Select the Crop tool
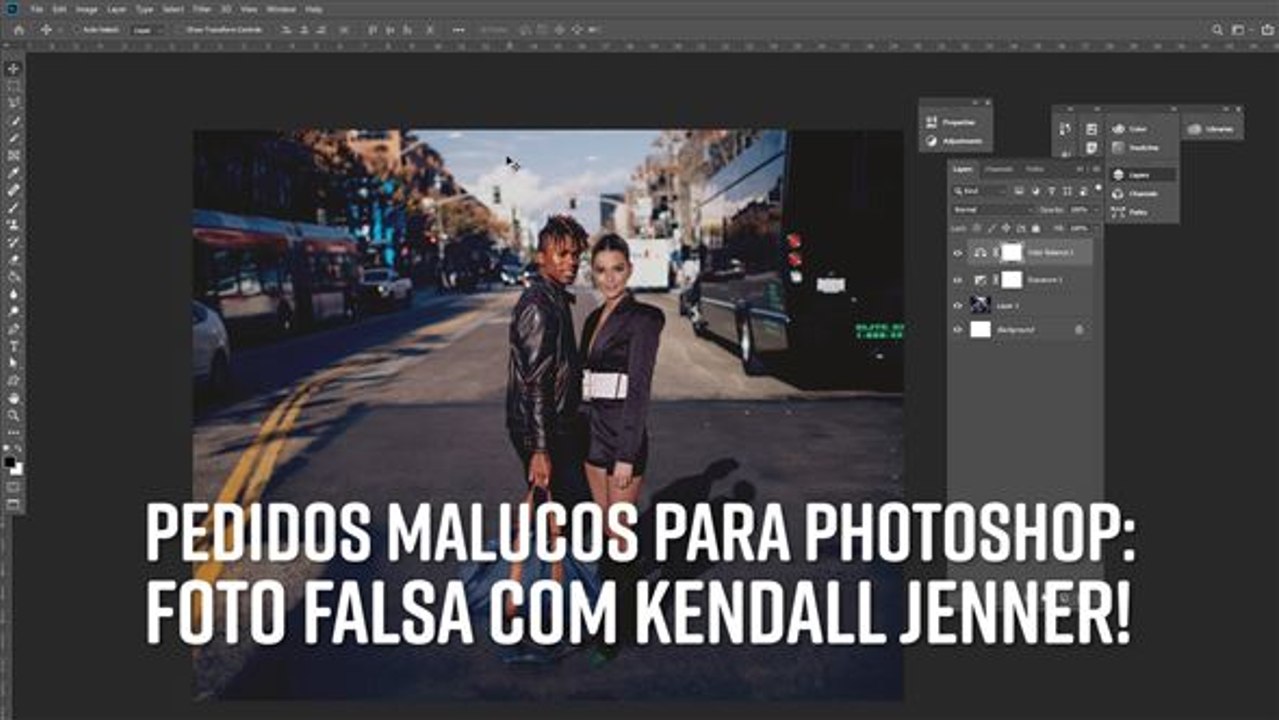The height and width of the screenshot is (720, 1279). (x=14, y=137)
